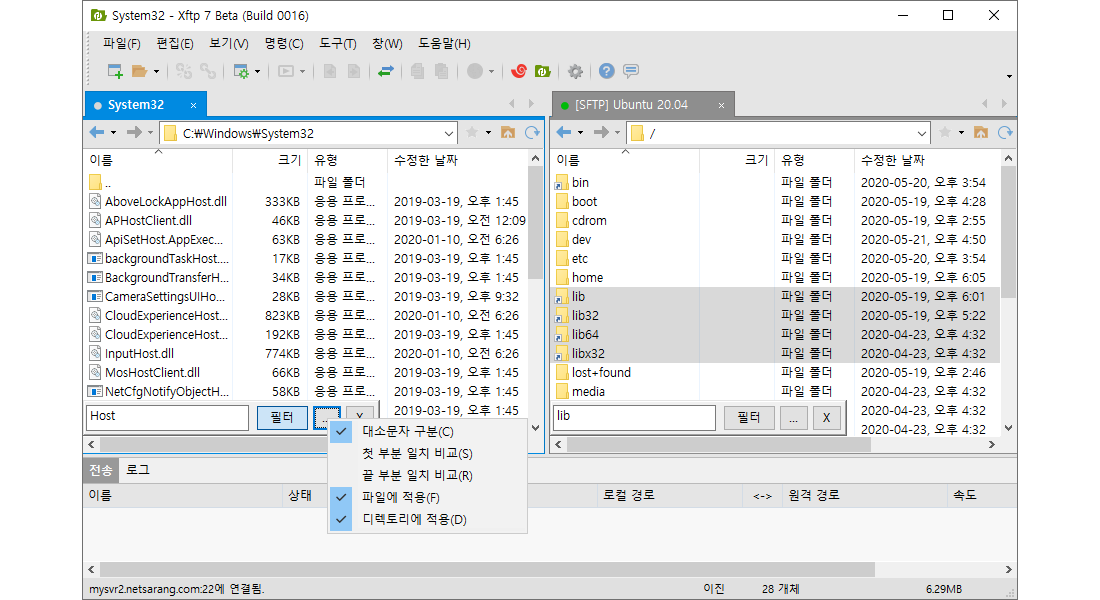Click the local pane 필터 button

pyautogui.click(x=282, y=418)
